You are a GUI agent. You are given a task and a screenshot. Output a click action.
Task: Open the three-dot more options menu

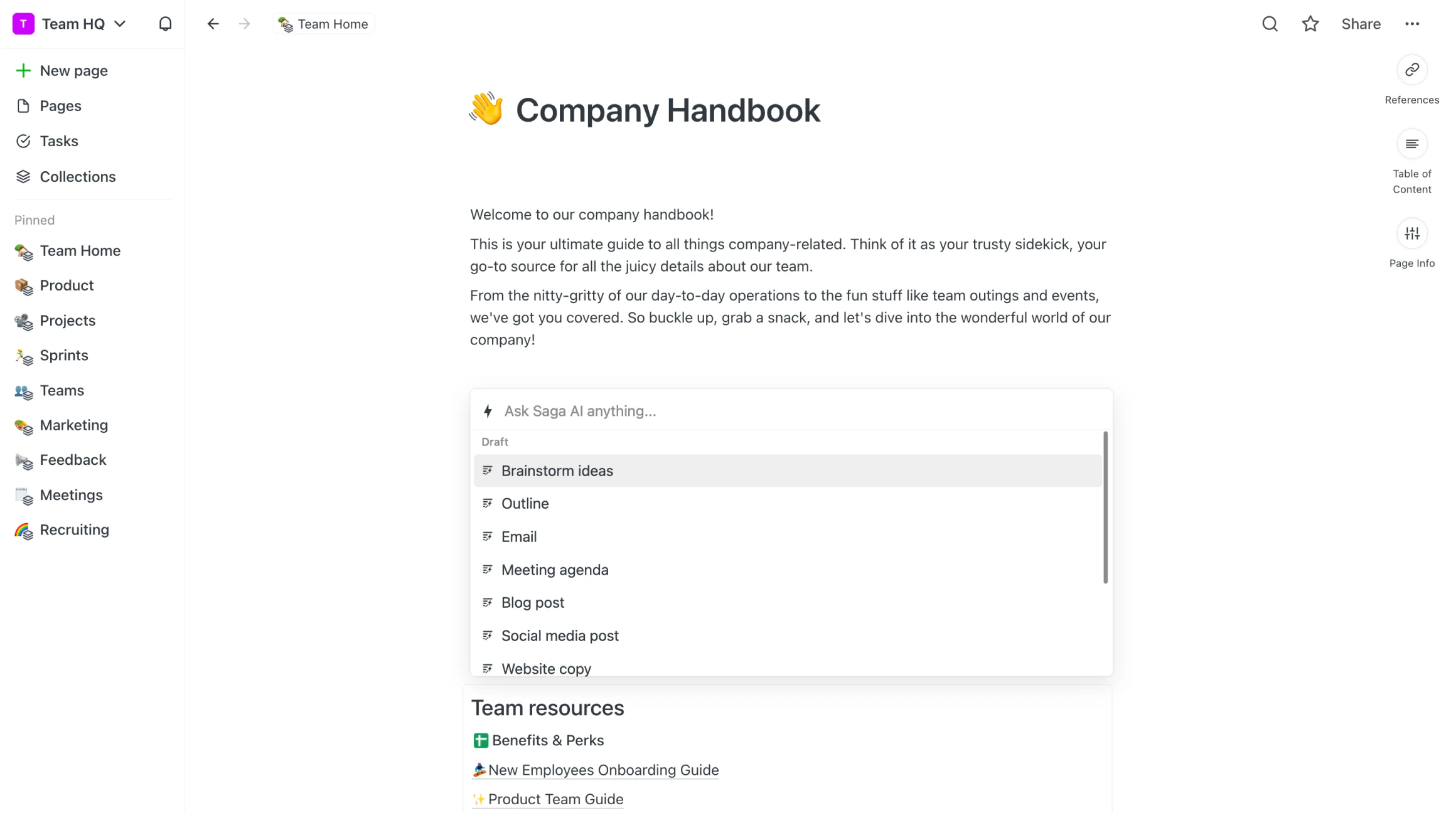coord(1412,24)
